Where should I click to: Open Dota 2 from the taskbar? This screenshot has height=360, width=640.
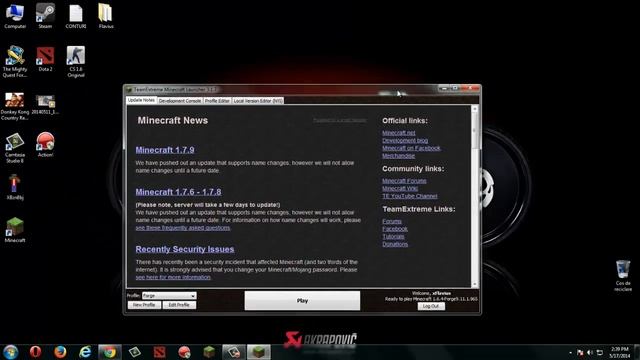click(160, 352)
